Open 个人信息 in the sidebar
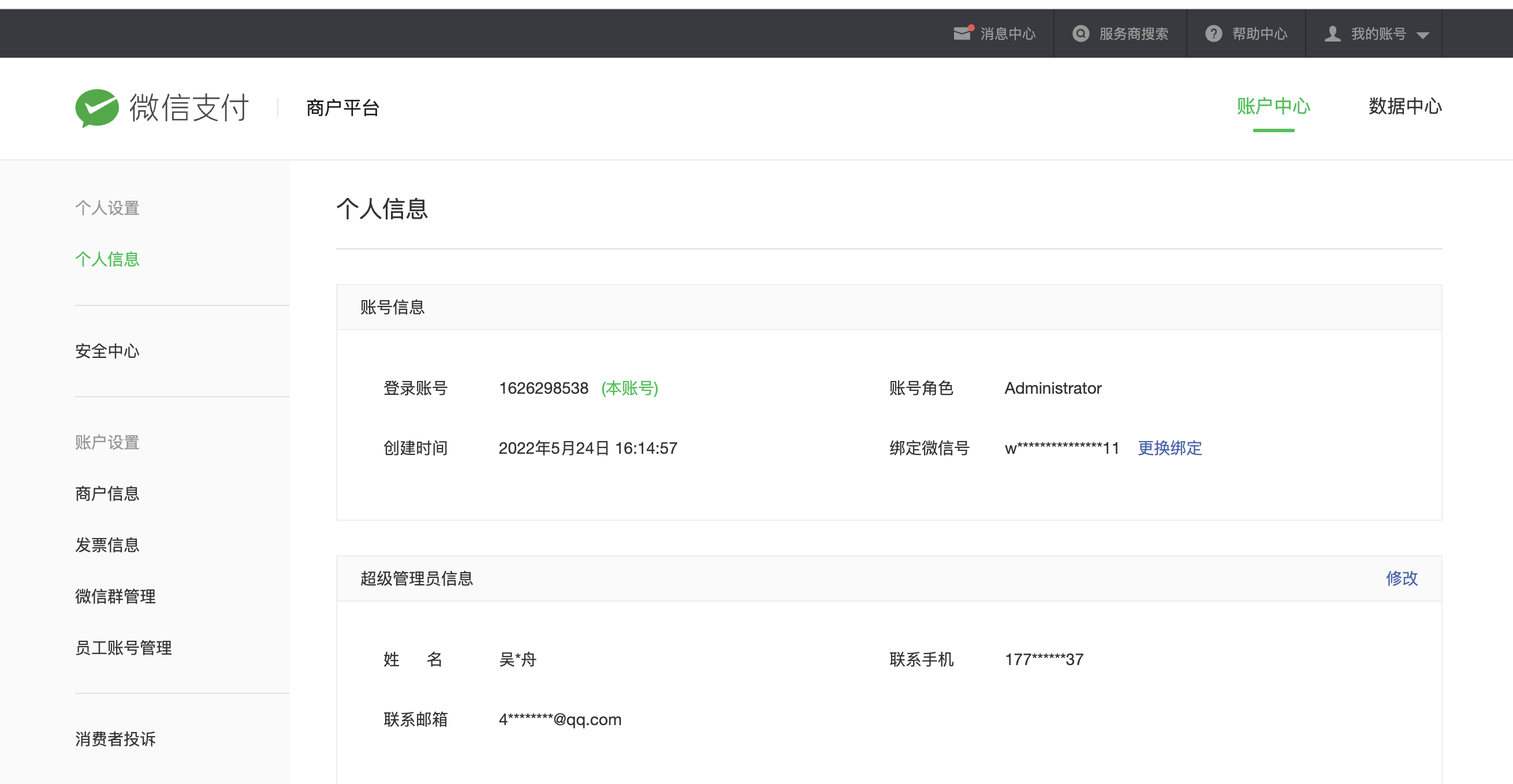Screen dimensions: 1513x784 pyautogui.click(x=107, y=259)
